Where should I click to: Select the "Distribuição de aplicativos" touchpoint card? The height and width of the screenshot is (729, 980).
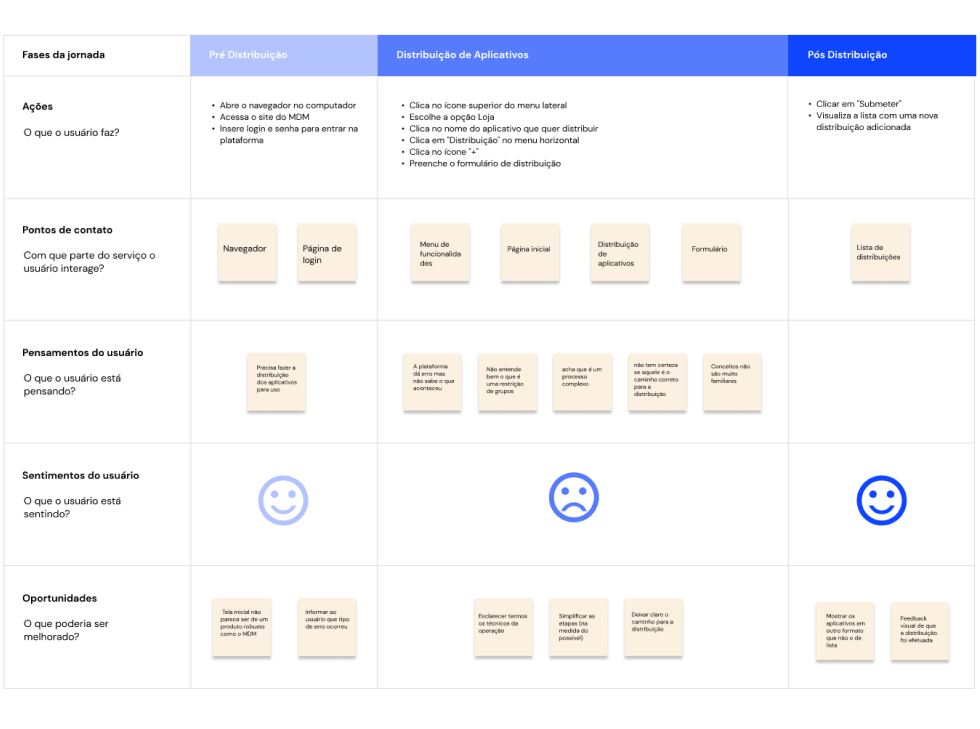[619, 253]
